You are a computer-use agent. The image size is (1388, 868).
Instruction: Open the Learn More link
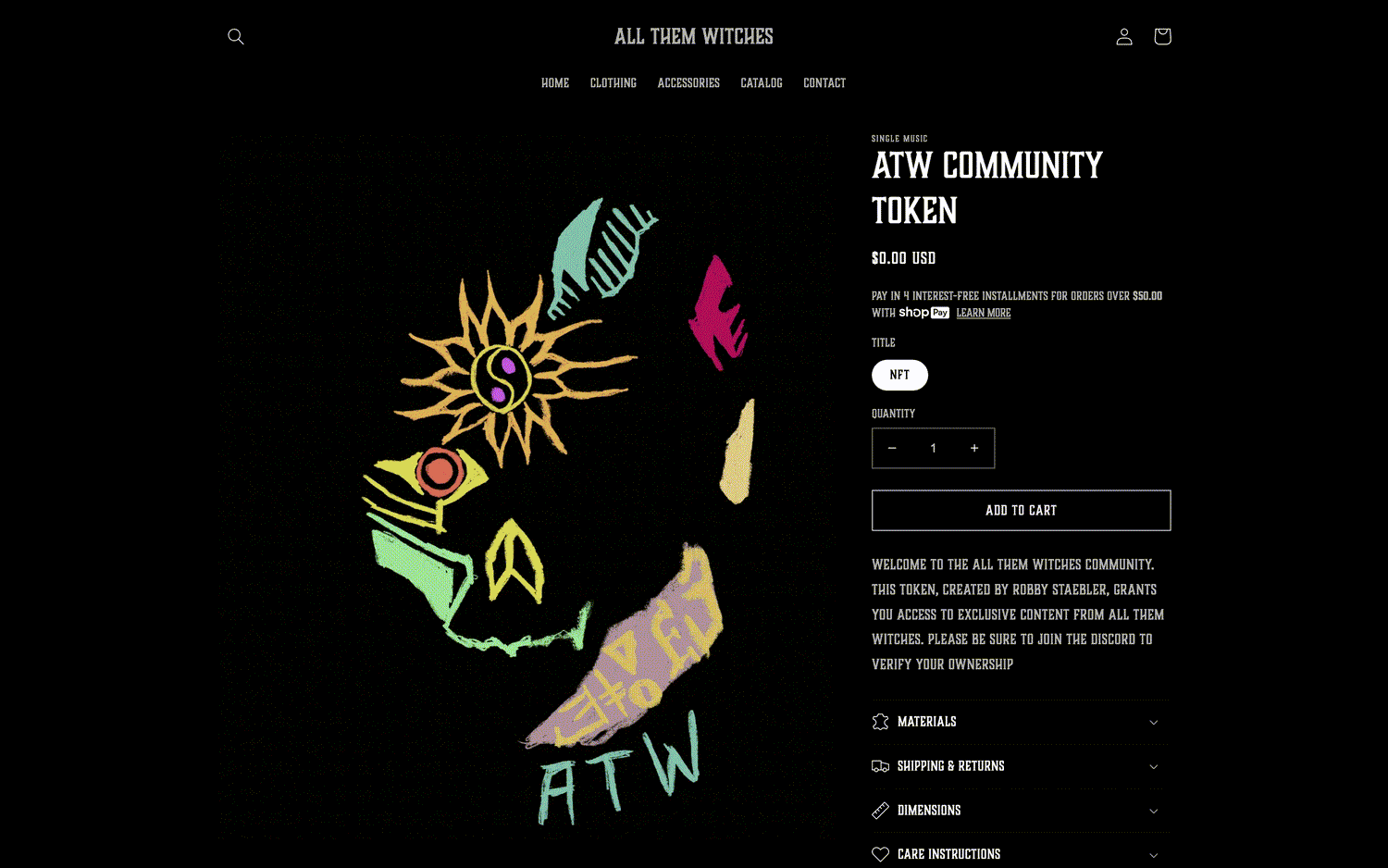[984, 313]
